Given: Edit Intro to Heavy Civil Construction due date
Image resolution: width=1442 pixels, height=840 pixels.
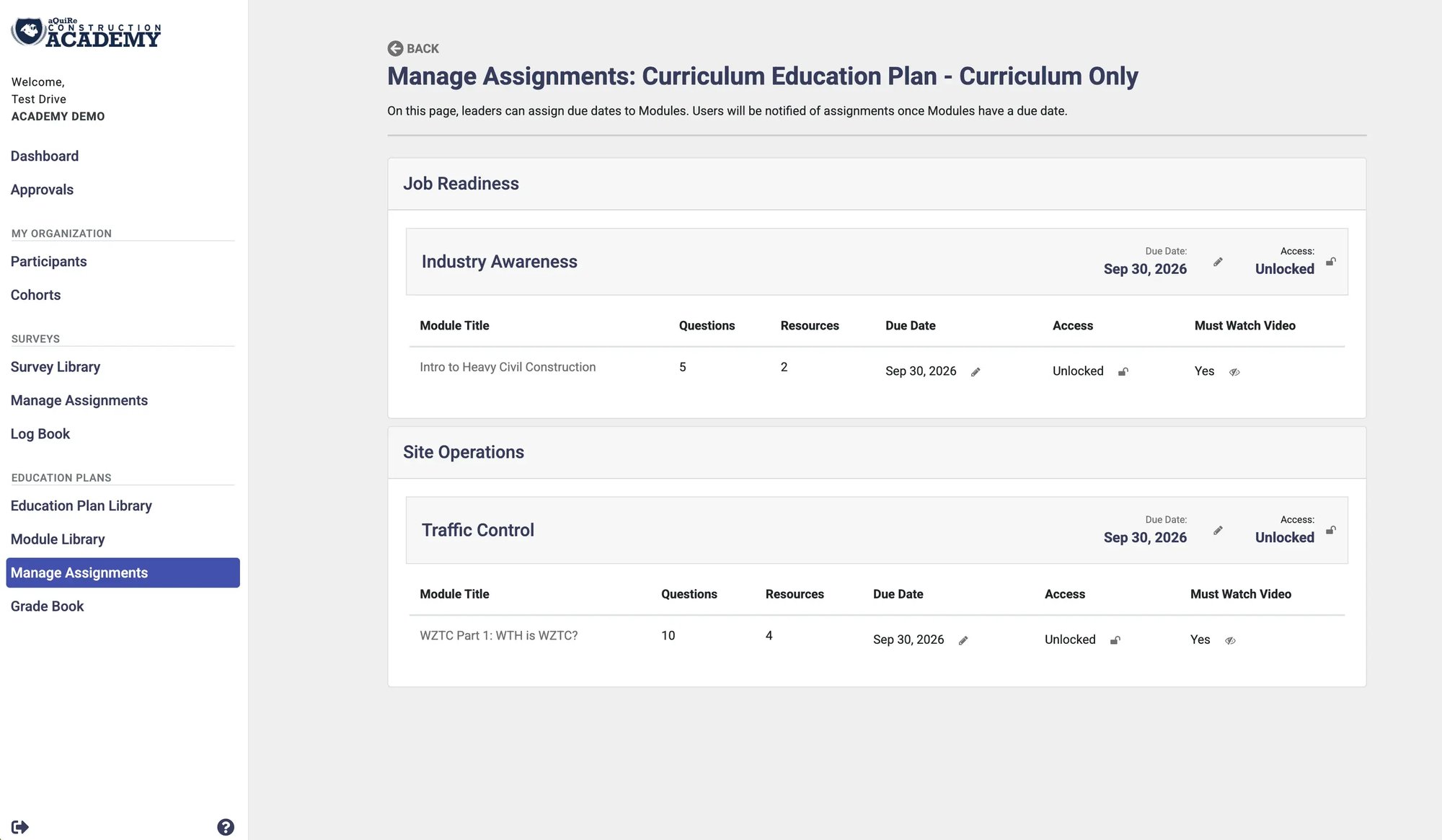Looking at the screenshot, I should coord(976,372).
